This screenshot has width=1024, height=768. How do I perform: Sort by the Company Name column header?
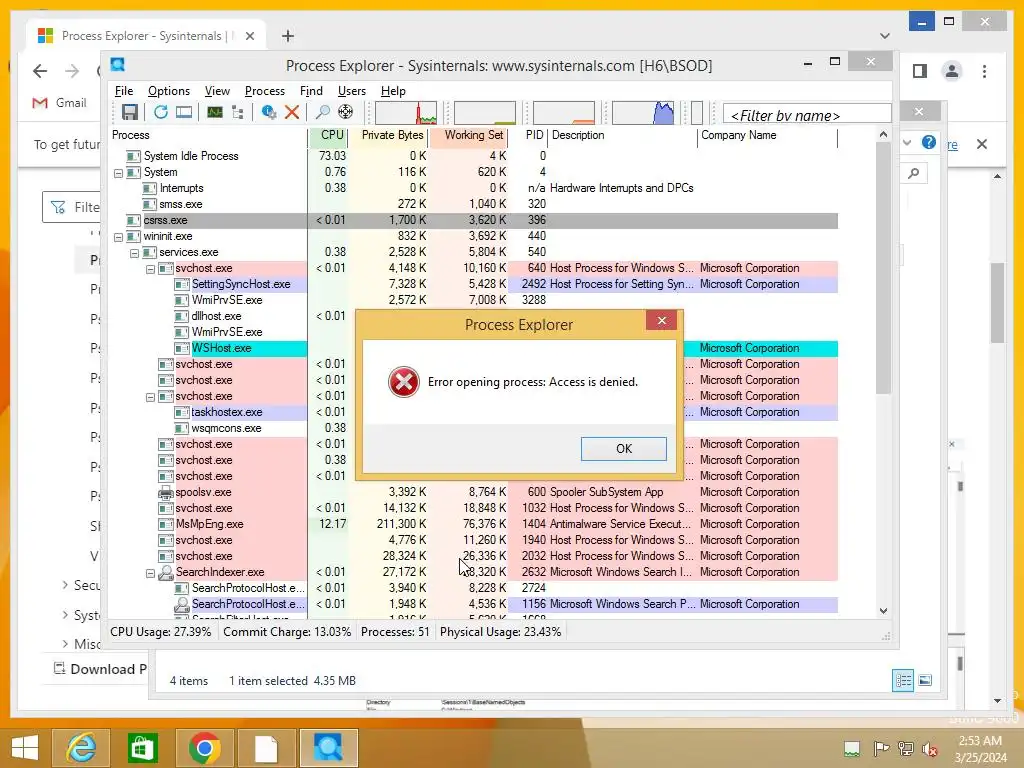pos(767,135)
